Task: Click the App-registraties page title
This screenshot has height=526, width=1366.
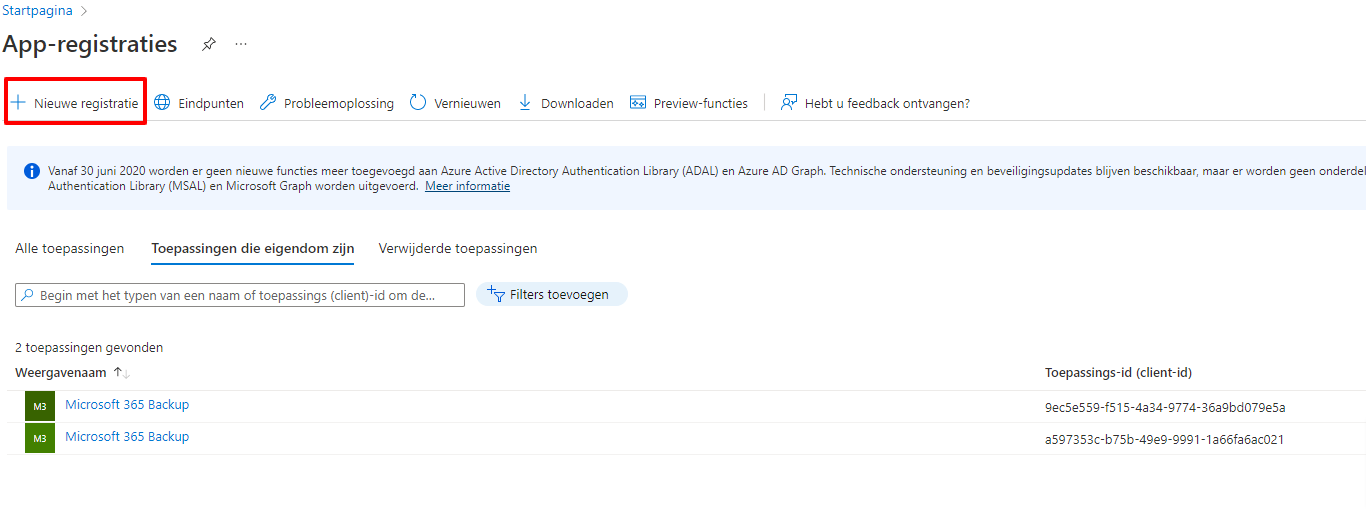Action: (x=90, y=44)
